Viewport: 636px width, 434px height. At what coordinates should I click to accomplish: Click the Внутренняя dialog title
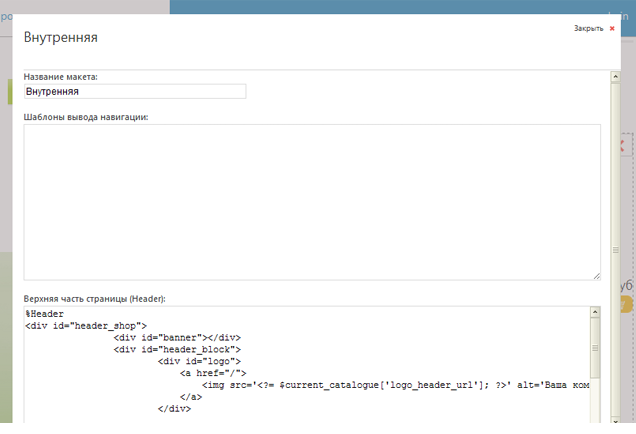60,38
